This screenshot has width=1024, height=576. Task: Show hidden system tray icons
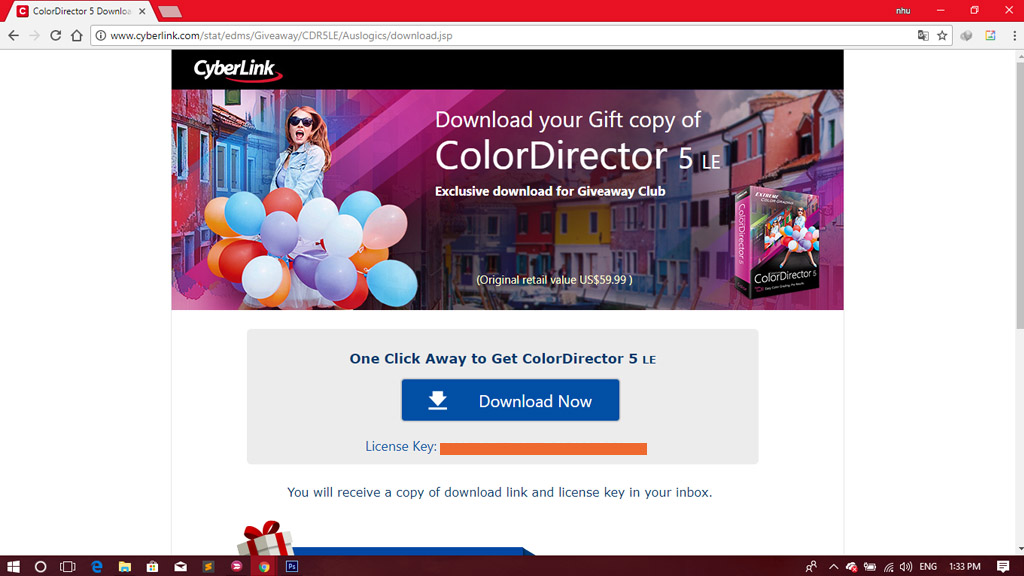tap(833, 566)
